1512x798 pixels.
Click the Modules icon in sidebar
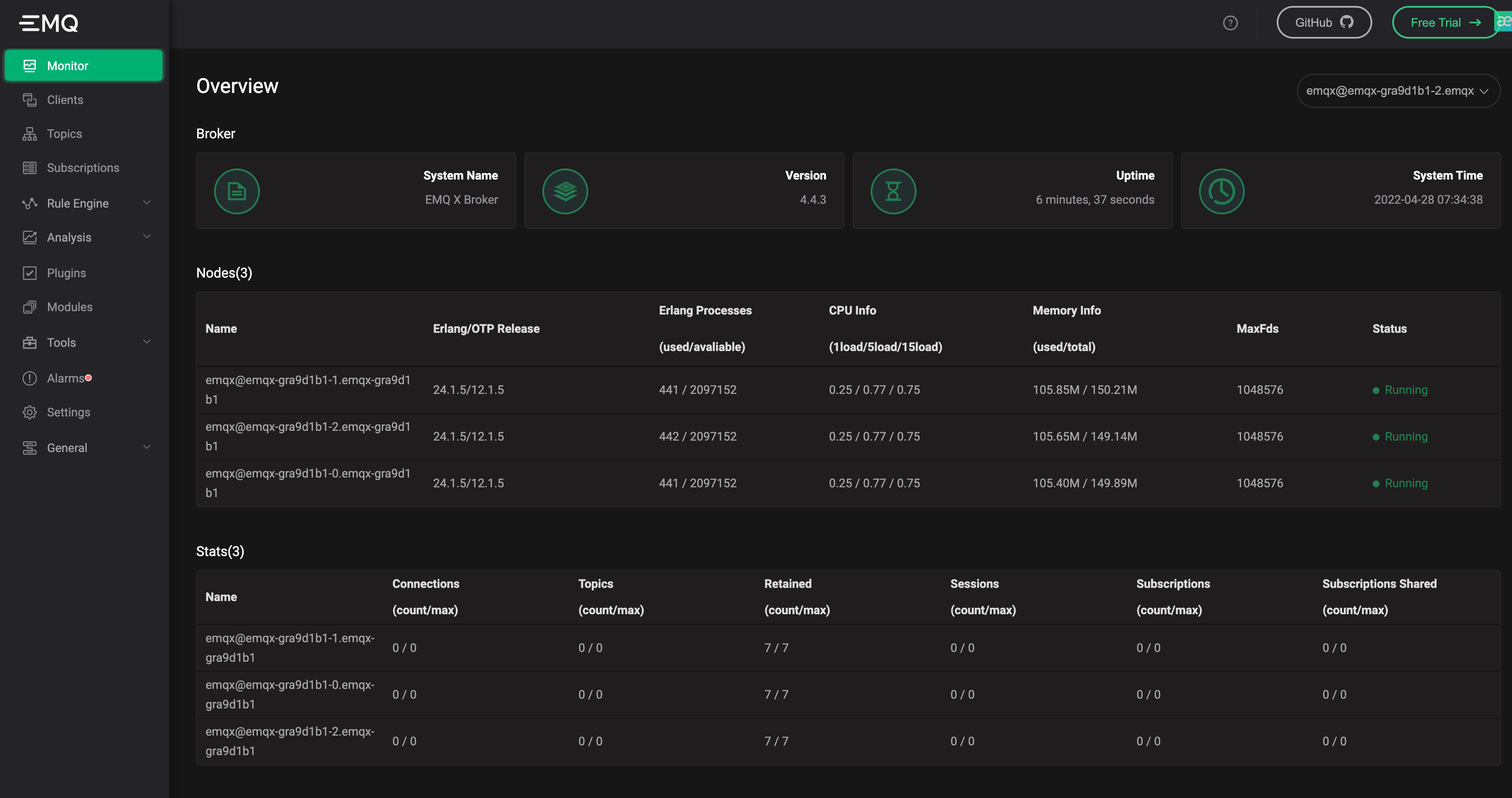tap(30, 307)
